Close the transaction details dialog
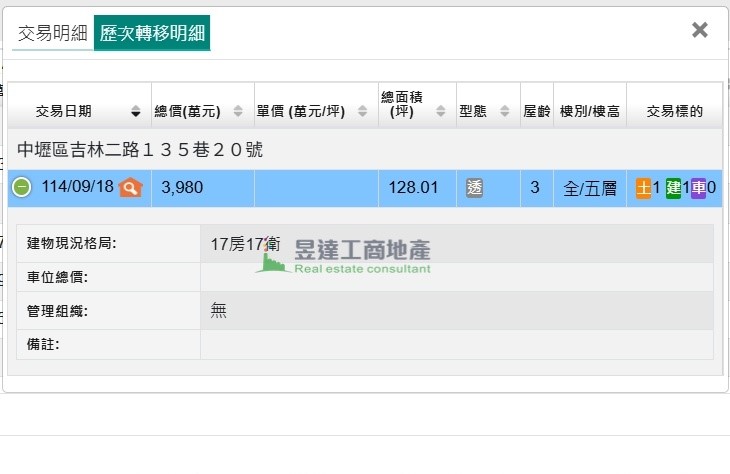Viewport: 730px width, 474px height. pos(699,30)
